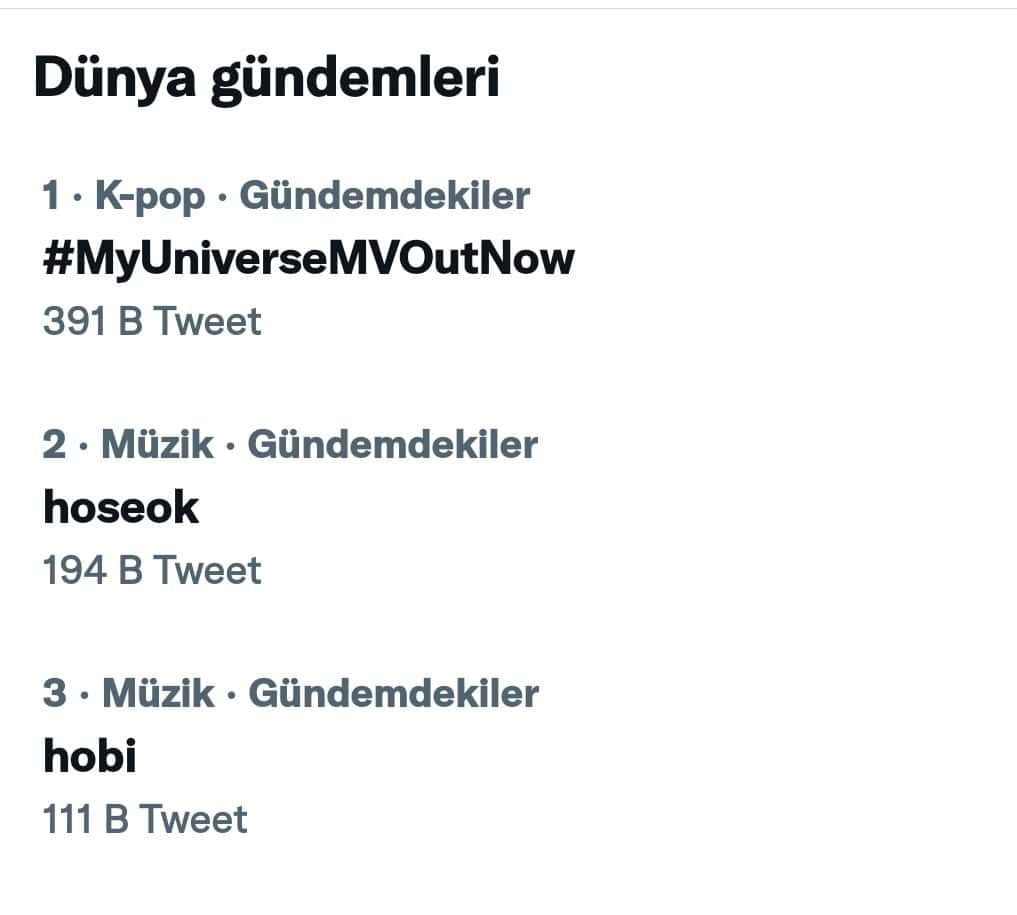Click rank number 3 beside Müzik

click(x=54, y=694)
